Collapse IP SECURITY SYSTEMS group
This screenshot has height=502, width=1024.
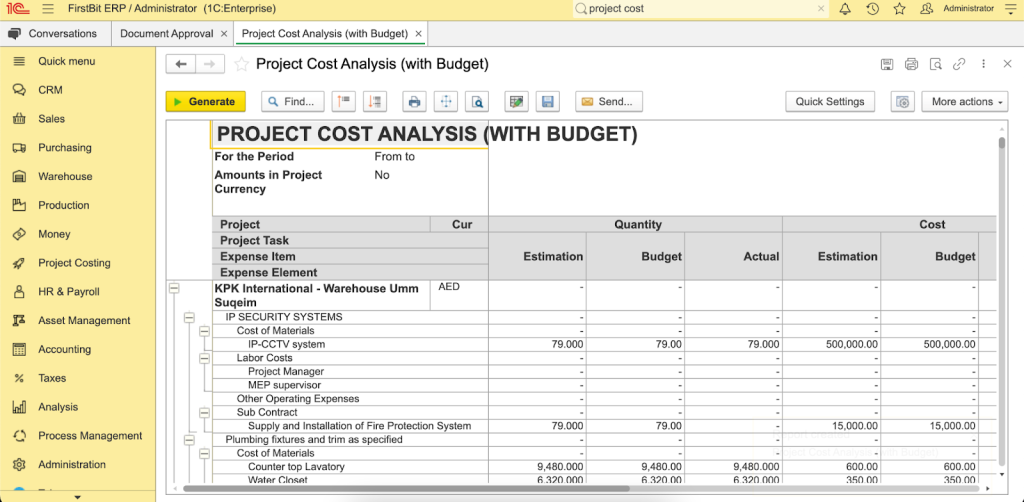[189, 317]
